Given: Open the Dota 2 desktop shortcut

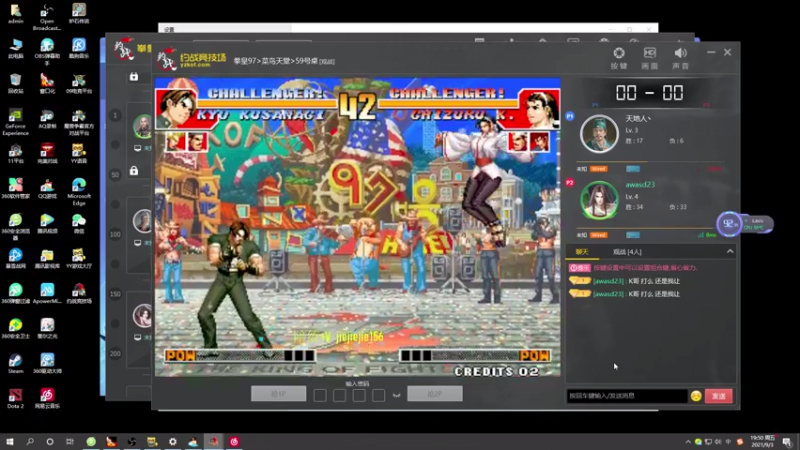Looking at the screenshot, I should (15, 398).
